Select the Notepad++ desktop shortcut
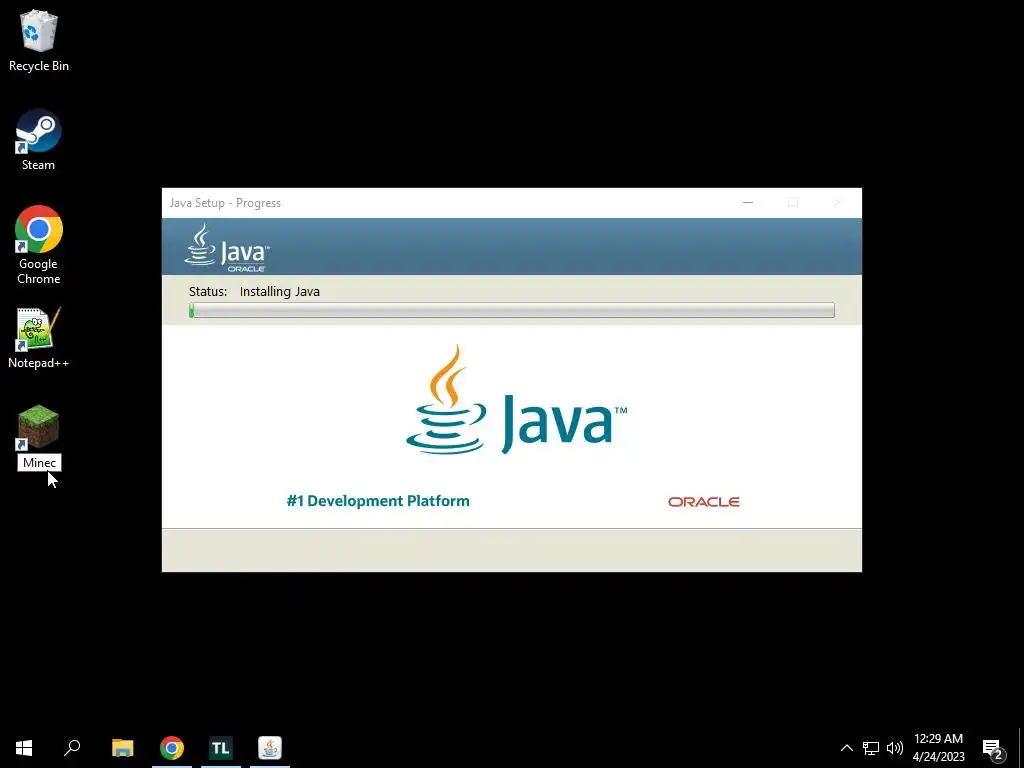Image resolution: width=1024 pixels, height=768 pixels. [39, 338]
